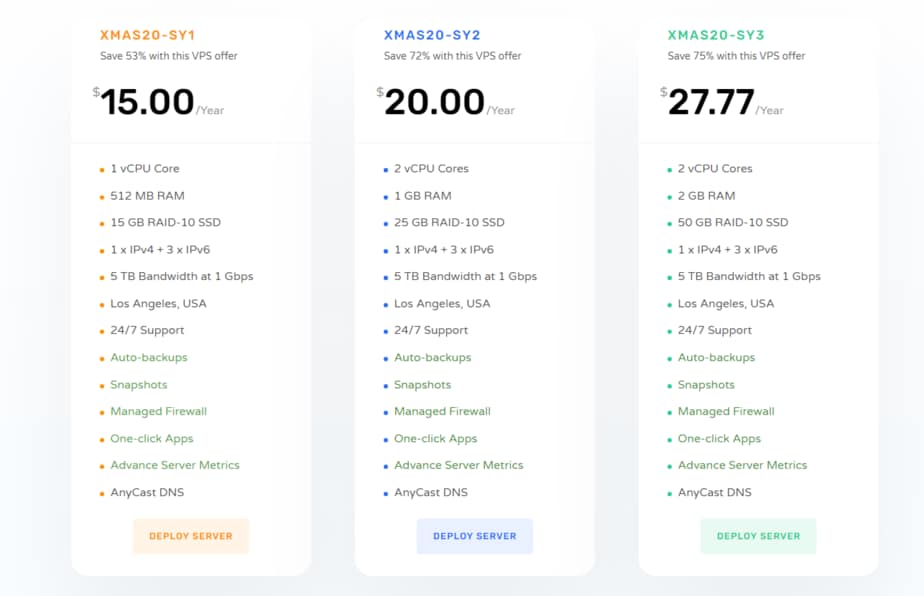Open Auto-backups link in XMAS20-SY1 plan
Viewport: 924px width, 596px height.
(149, 357)
